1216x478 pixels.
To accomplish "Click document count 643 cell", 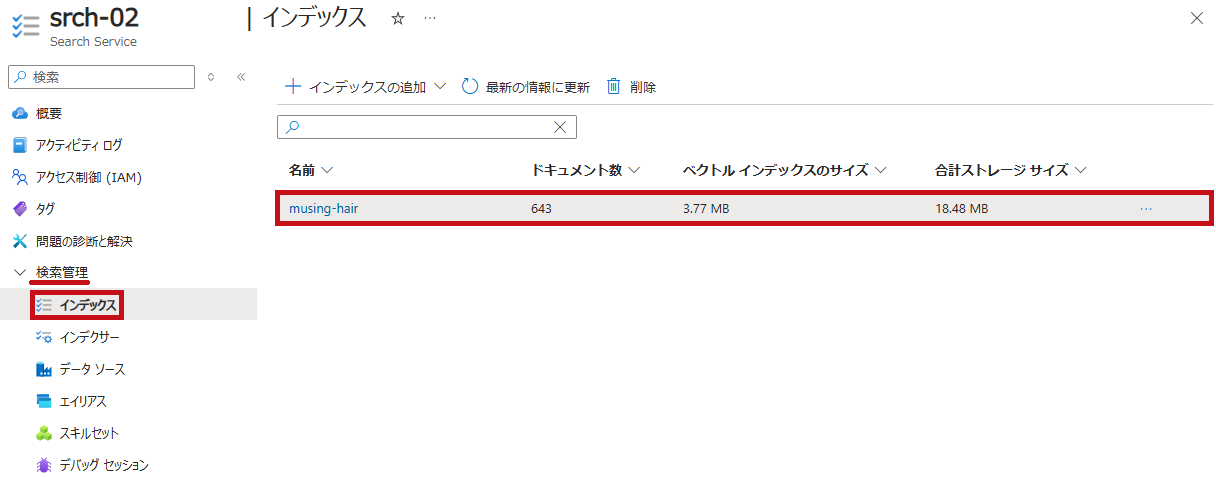I will (541, 209).
